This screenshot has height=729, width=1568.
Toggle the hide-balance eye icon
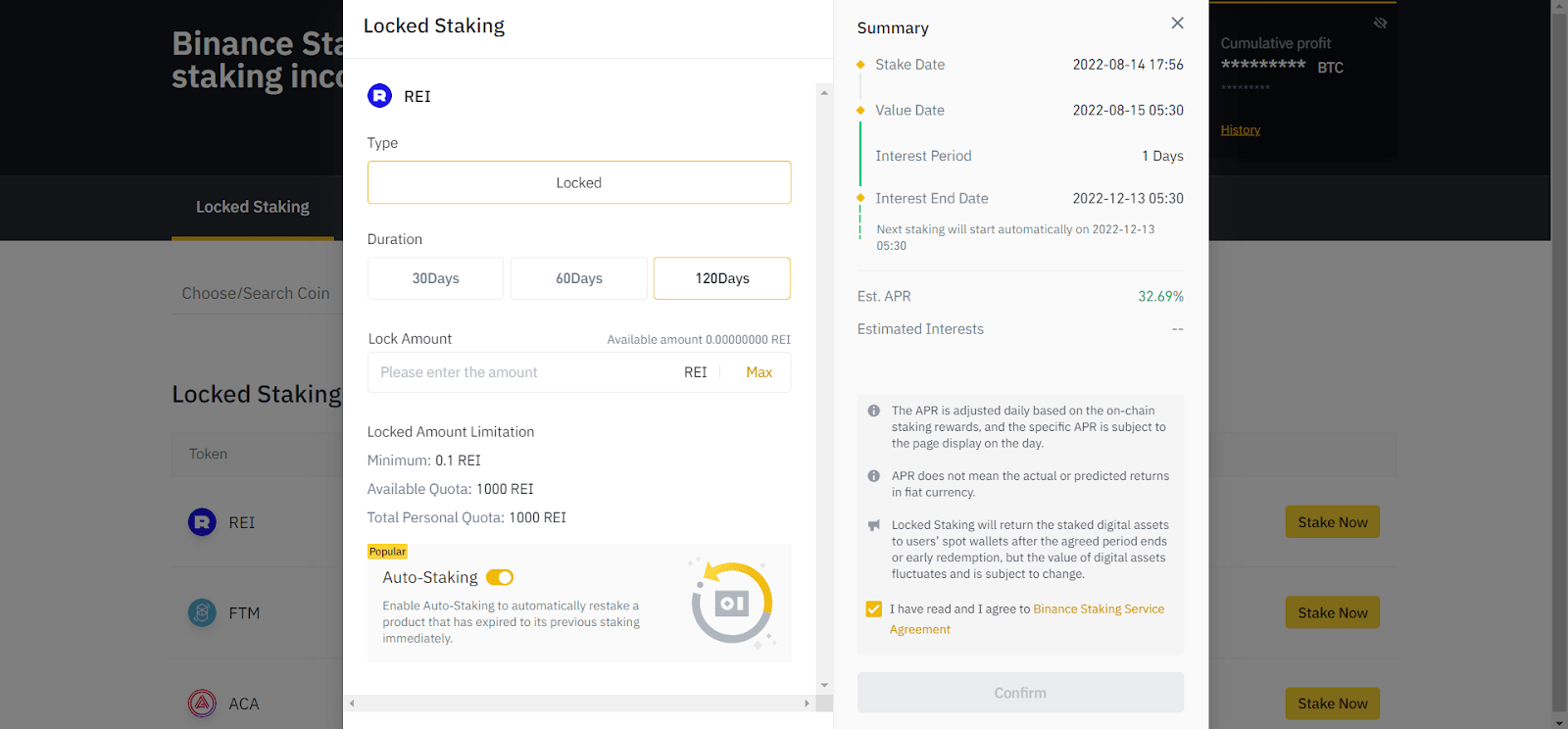1380,23
